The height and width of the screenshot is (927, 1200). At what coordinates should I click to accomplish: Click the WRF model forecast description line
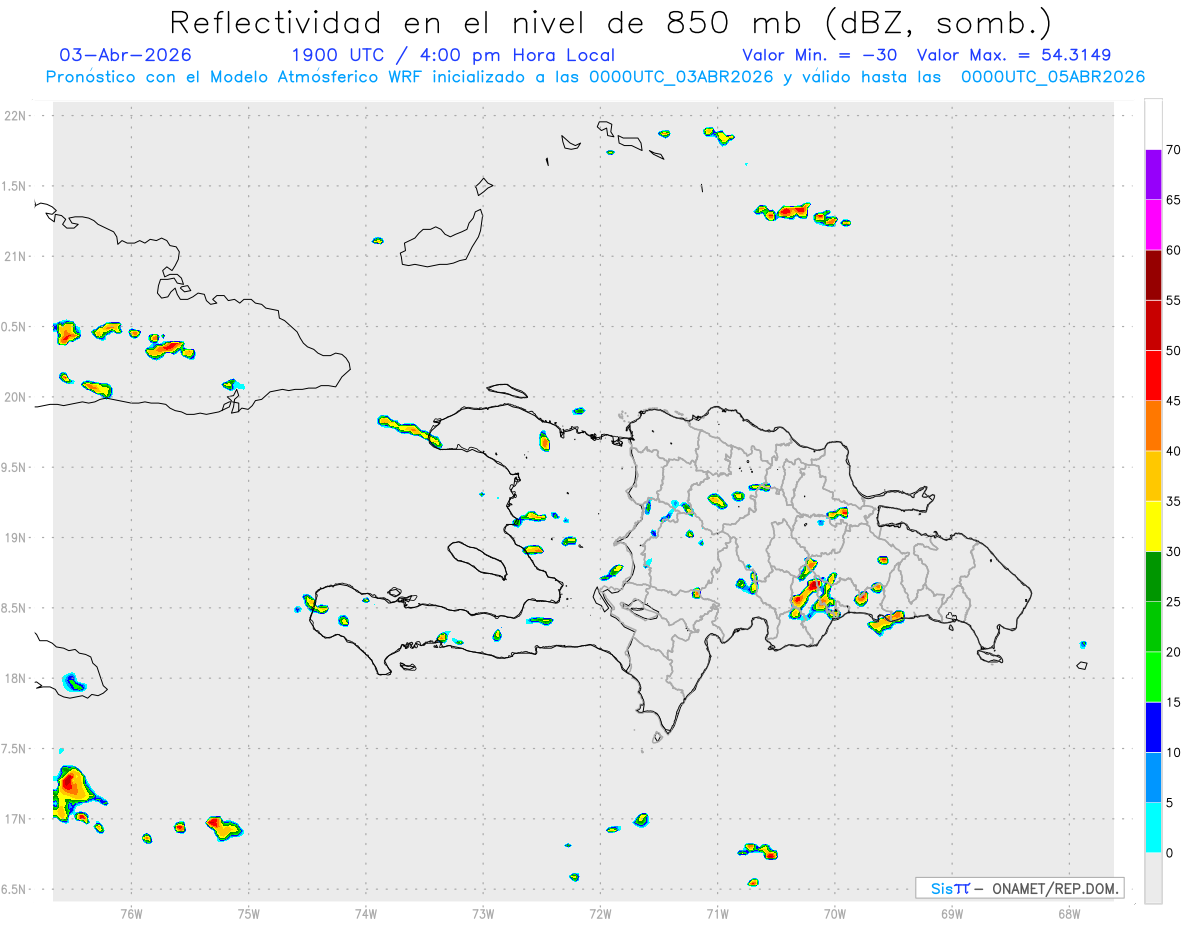595,77
